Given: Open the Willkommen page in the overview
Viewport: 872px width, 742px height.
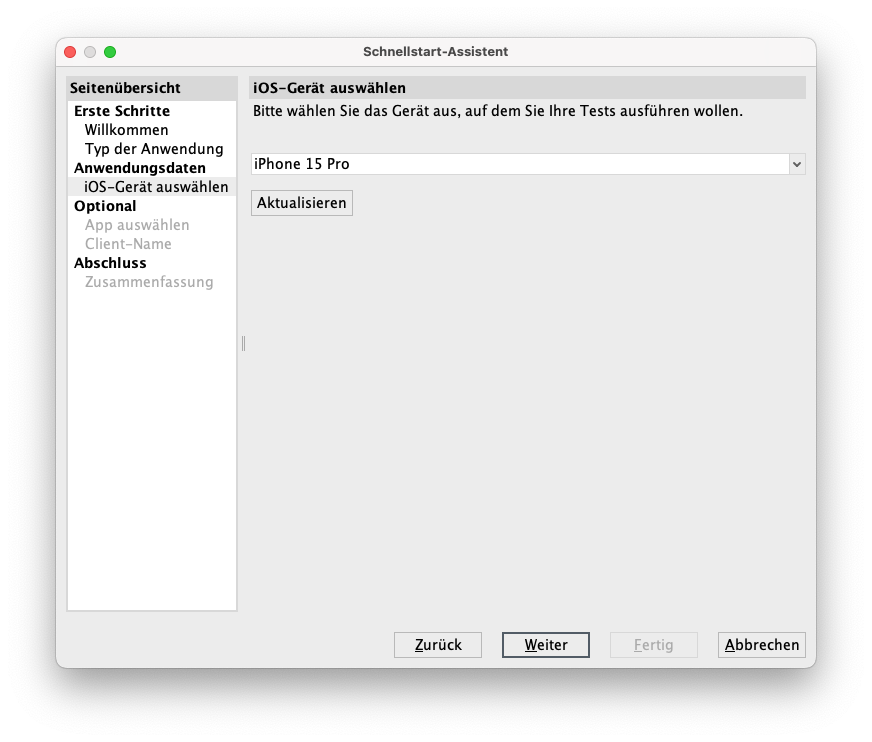Looking at the screenshot, I should coord(126,130).
